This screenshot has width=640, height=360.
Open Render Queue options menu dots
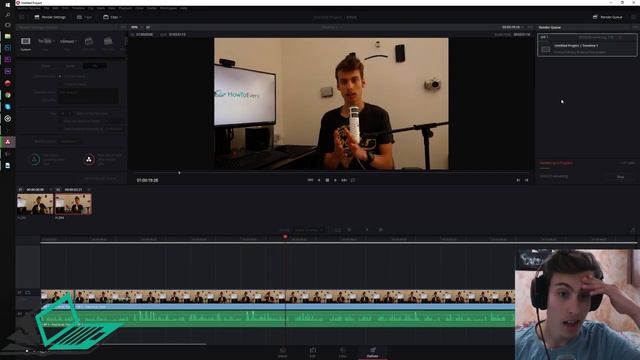point(634,27)
